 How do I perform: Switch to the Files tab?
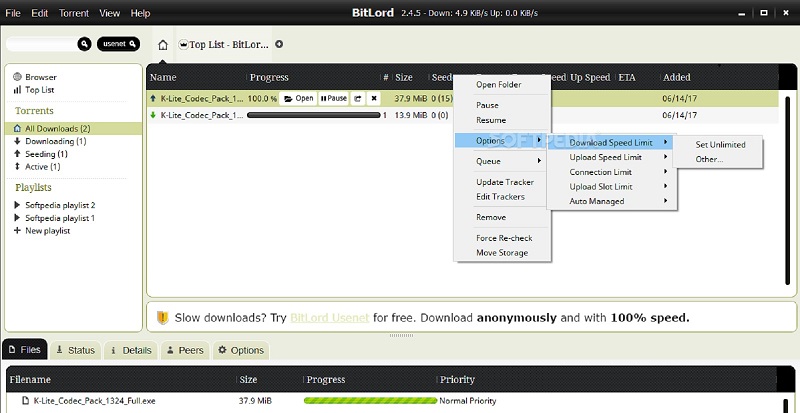click(25, 350)
